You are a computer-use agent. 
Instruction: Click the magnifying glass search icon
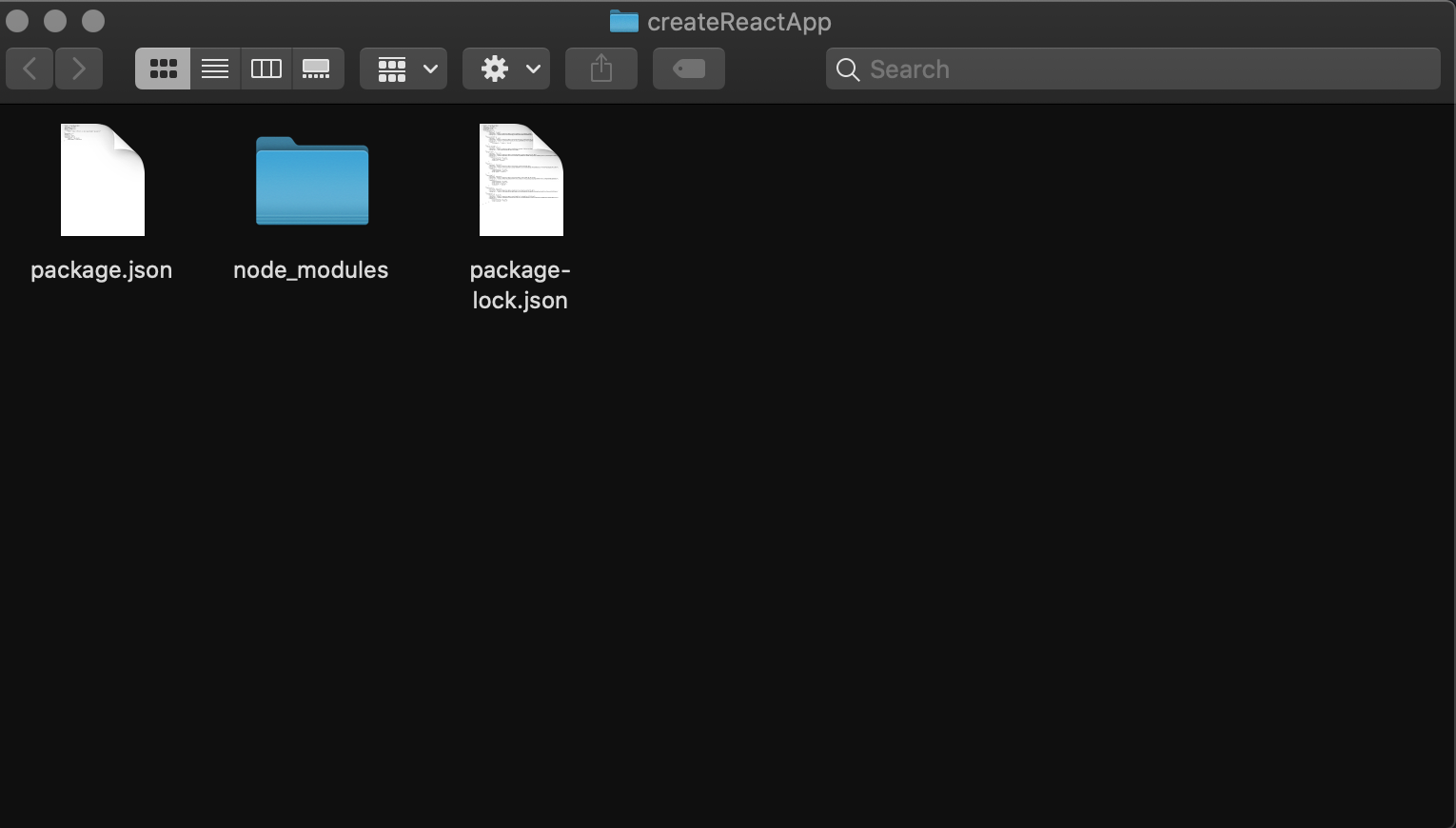pyautogui.click(x=848, y=69)
